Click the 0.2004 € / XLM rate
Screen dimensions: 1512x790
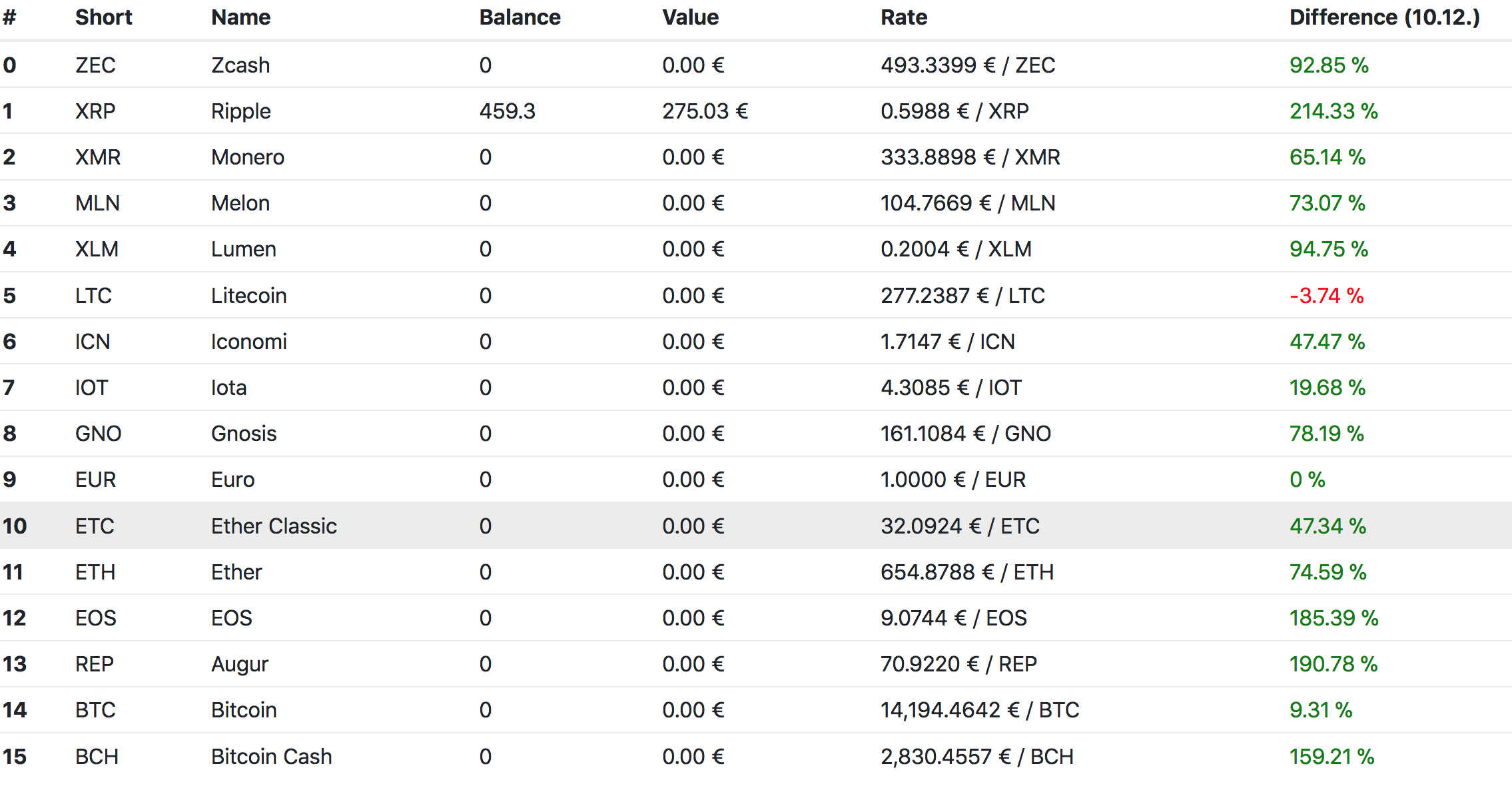[x=956, y=249]
